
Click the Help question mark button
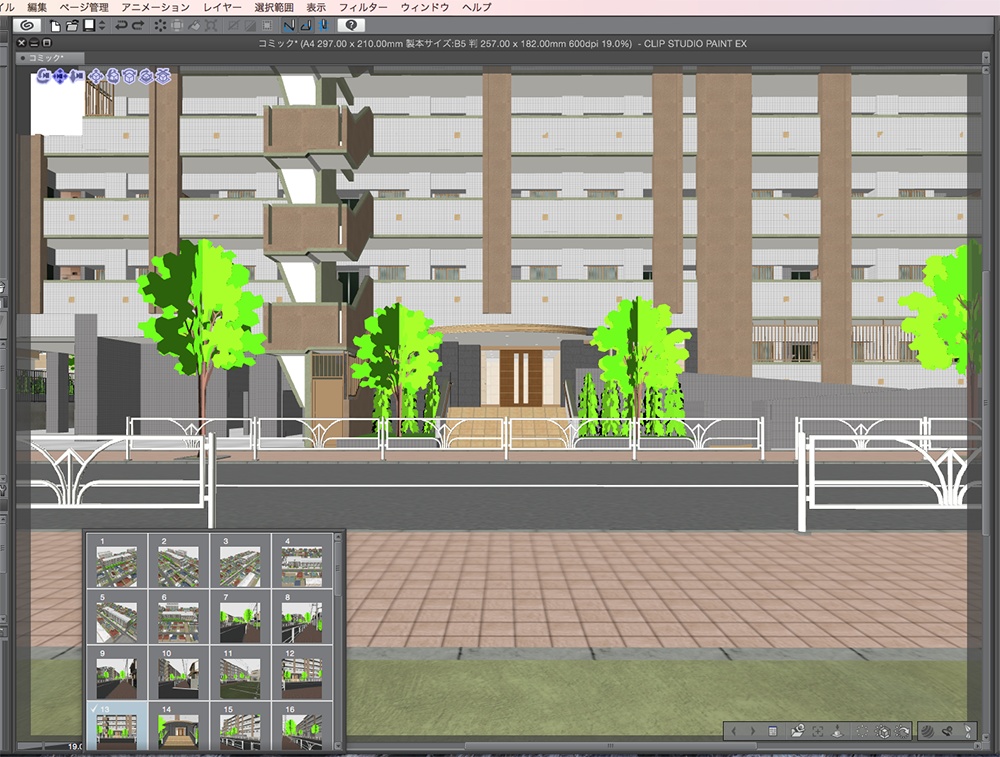point(352,27)
